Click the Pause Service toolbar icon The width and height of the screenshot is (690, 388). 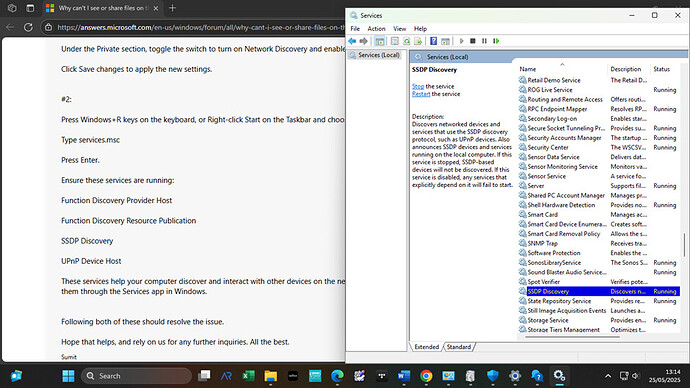(484, 41)
